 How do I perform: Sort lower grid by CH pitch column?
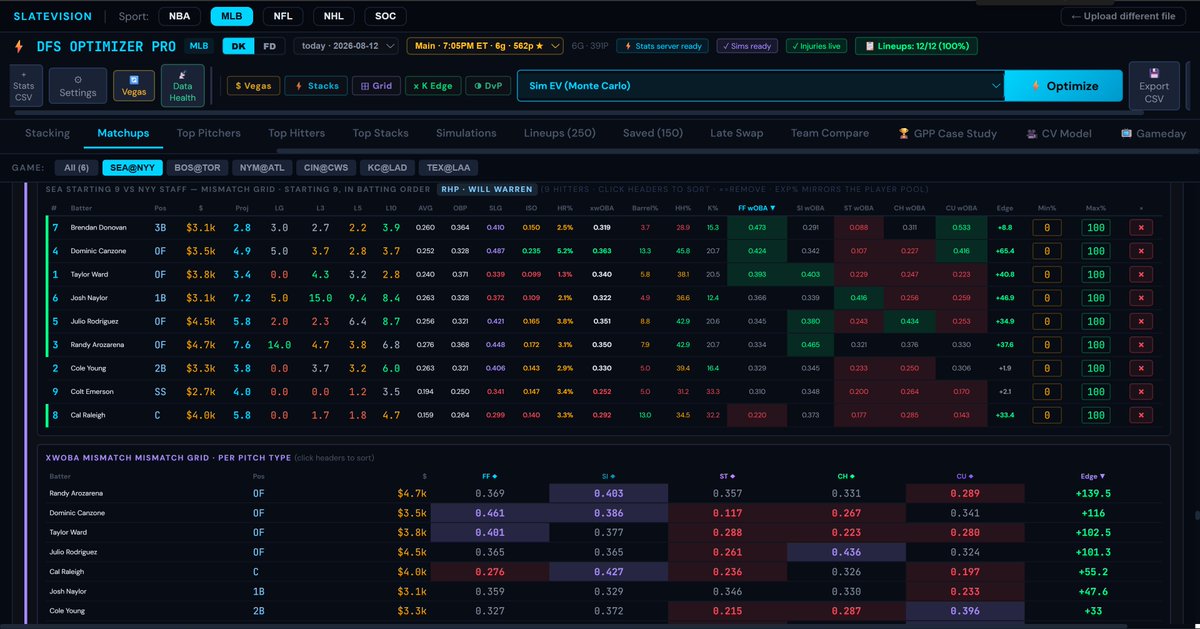pos(846,476)
